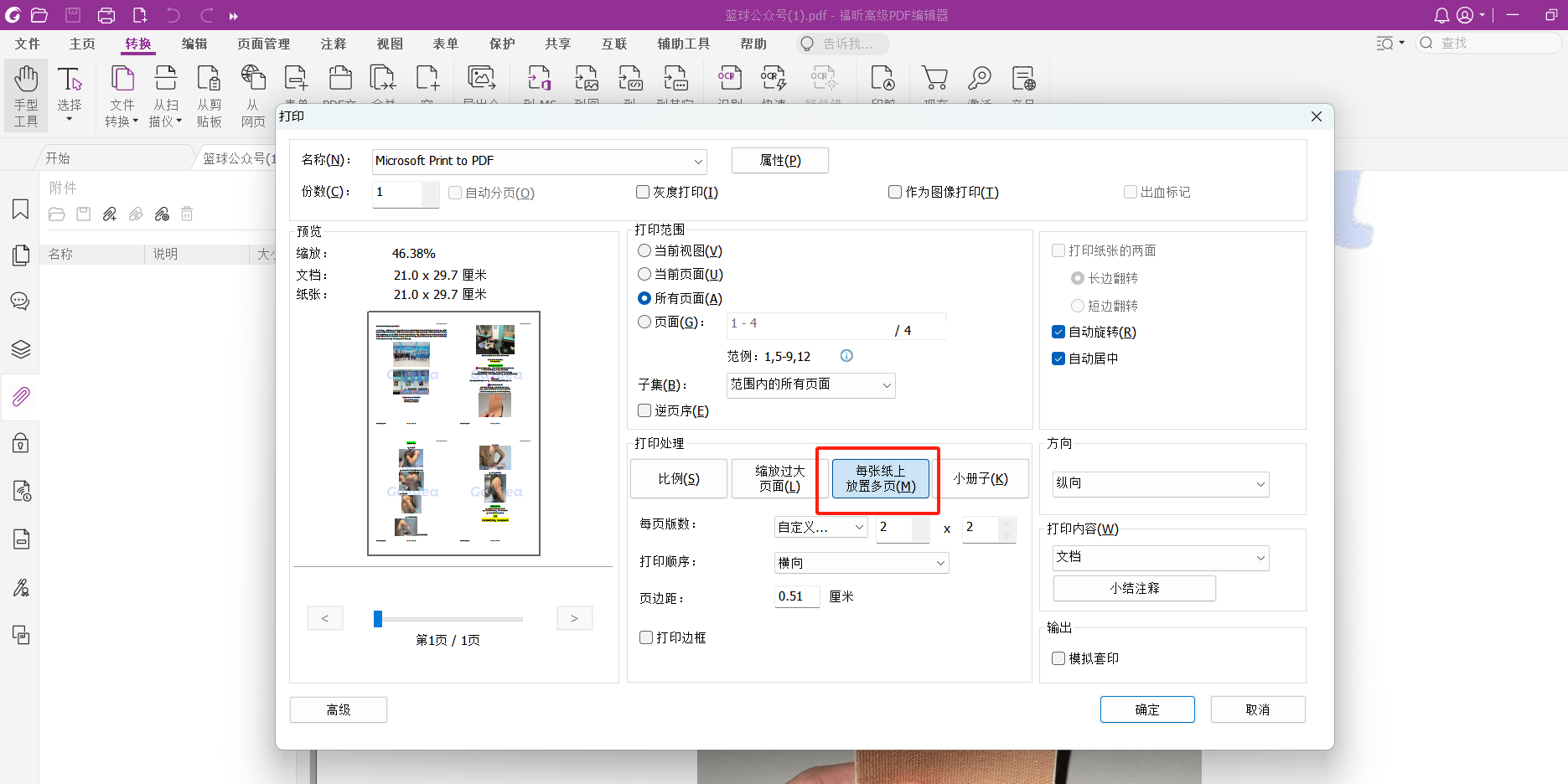Click the next preview page arrow

574,618
